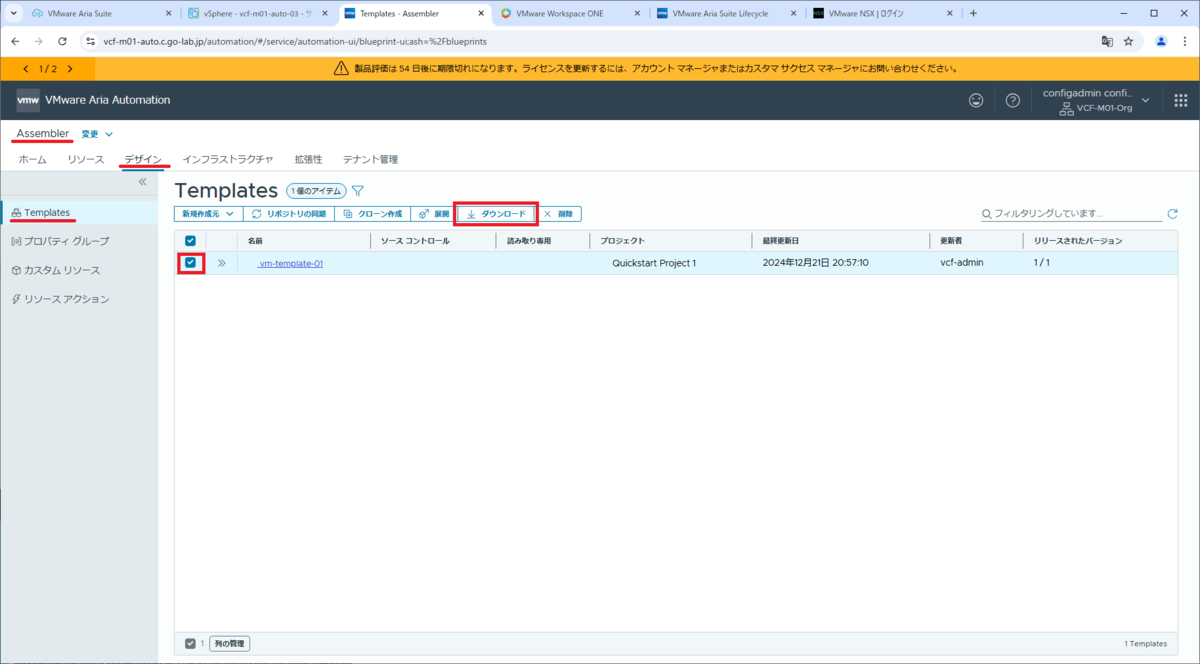Close the VMware Workspace ONE tab
This screenshot has height=664, width=1200.
(639, 14)
